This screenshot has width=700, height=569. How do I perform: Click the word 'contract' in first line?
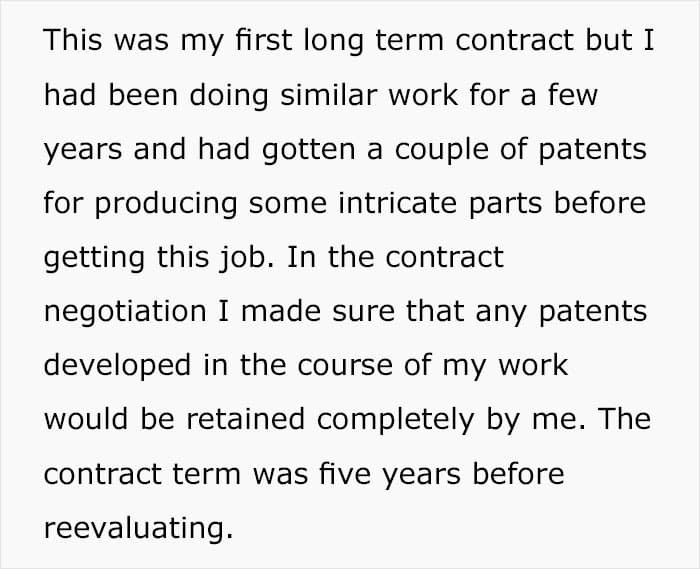pos(515,39)
